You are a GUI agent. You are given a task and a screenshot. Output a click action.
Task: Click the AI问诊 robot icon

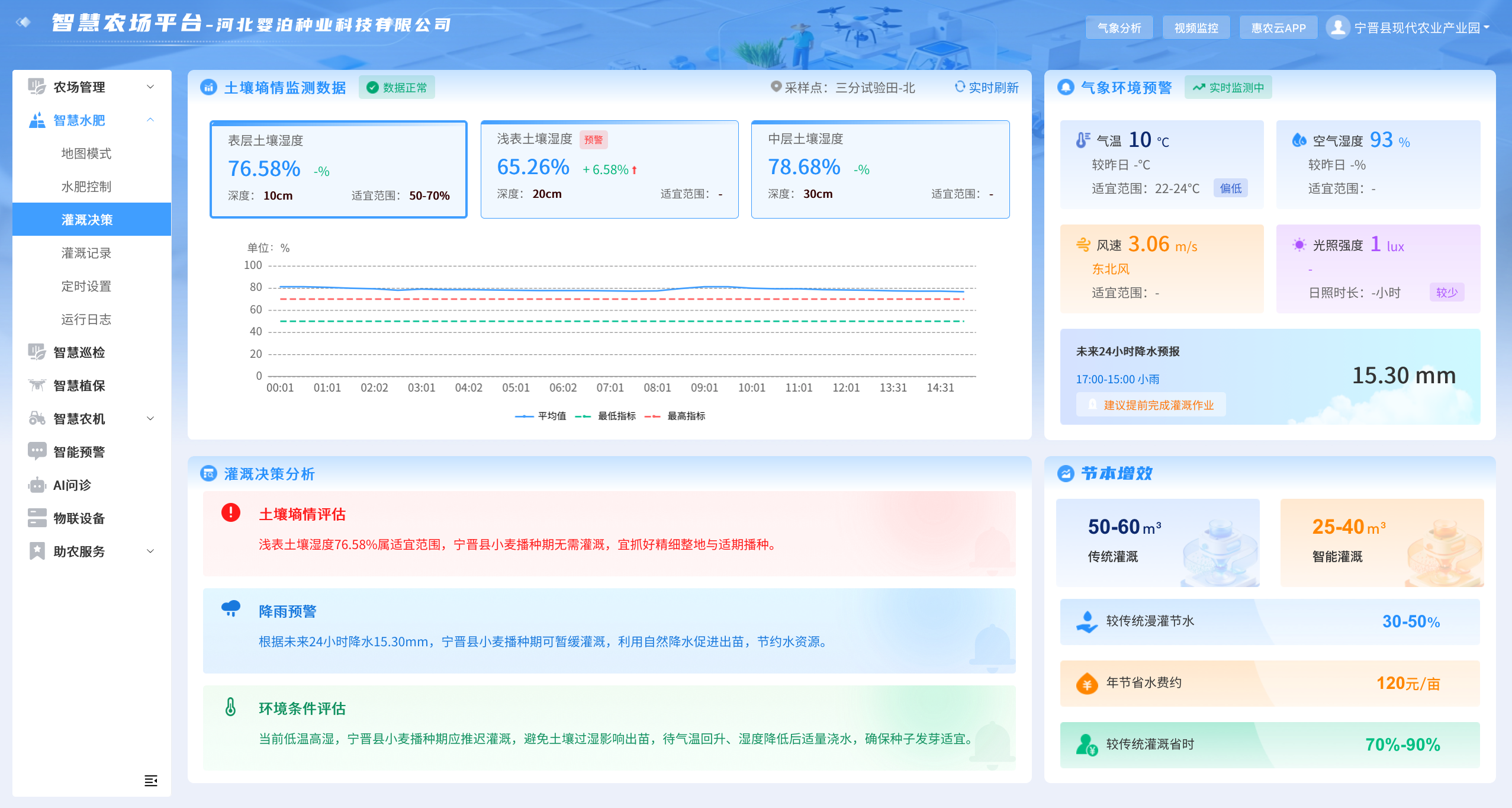tap(37, 485)
